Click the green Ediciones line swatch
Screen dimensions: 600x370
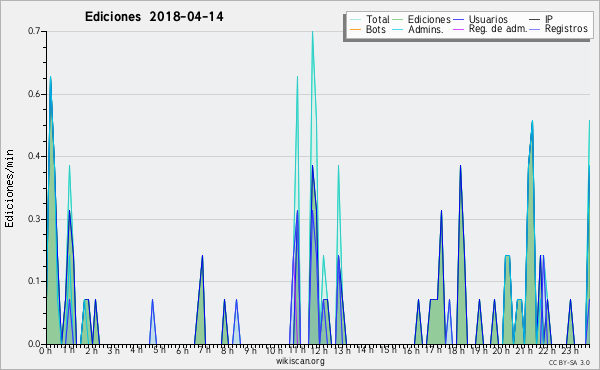click(x=398, y=20)
